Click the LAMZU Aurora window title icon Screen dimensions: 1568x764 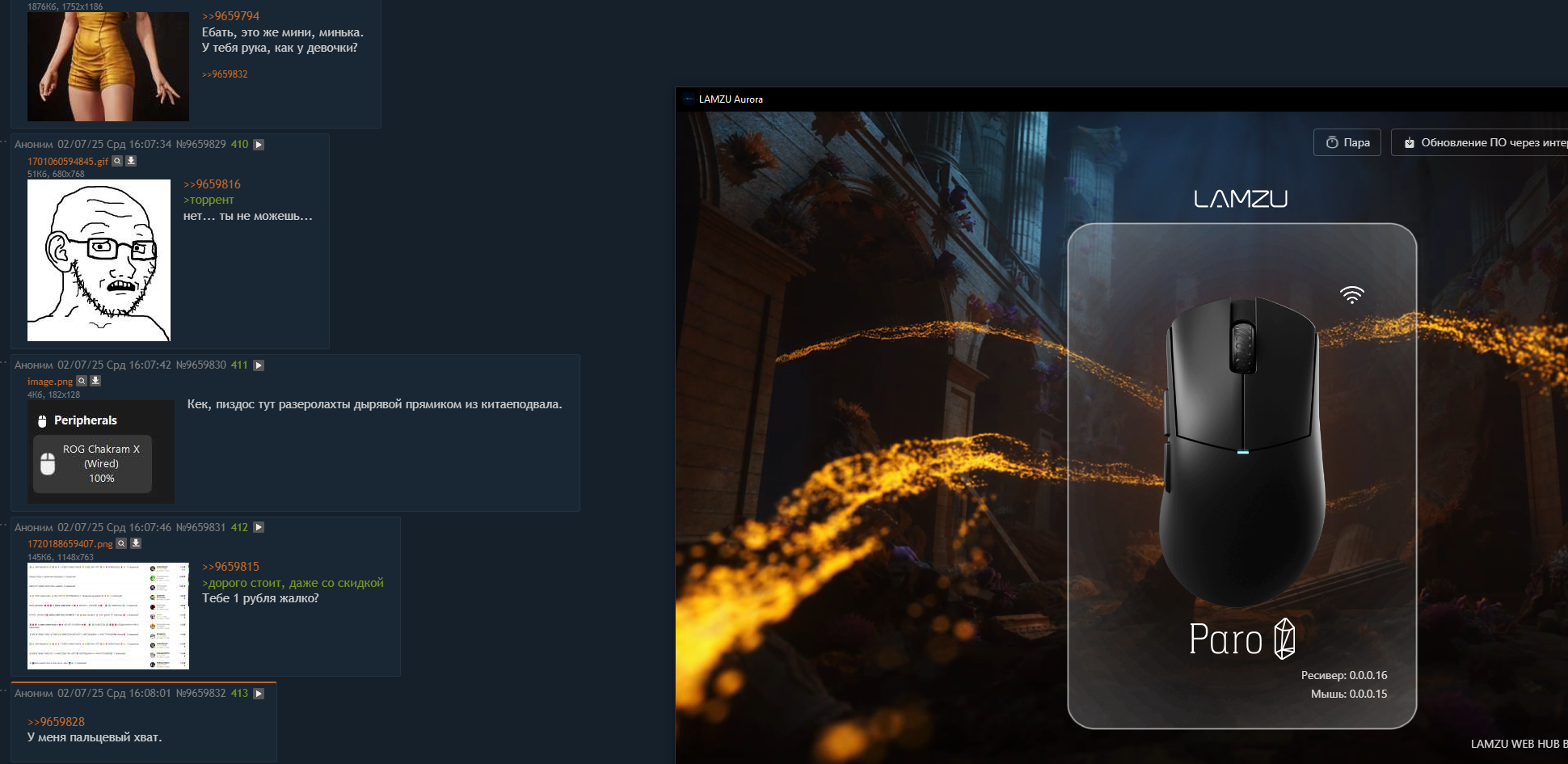click(689, 99)
